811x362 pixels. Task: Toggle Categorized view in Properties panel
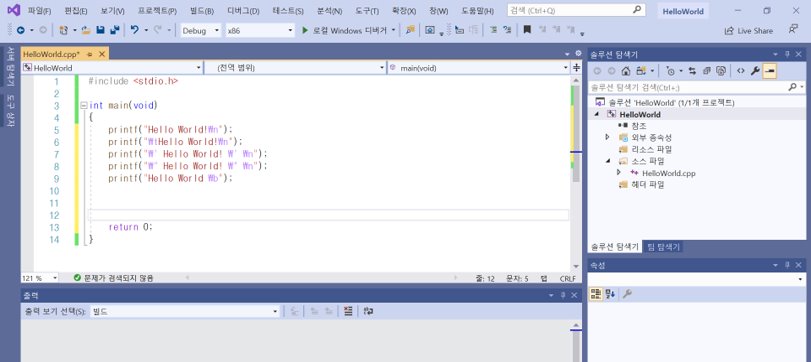(596, 294)
